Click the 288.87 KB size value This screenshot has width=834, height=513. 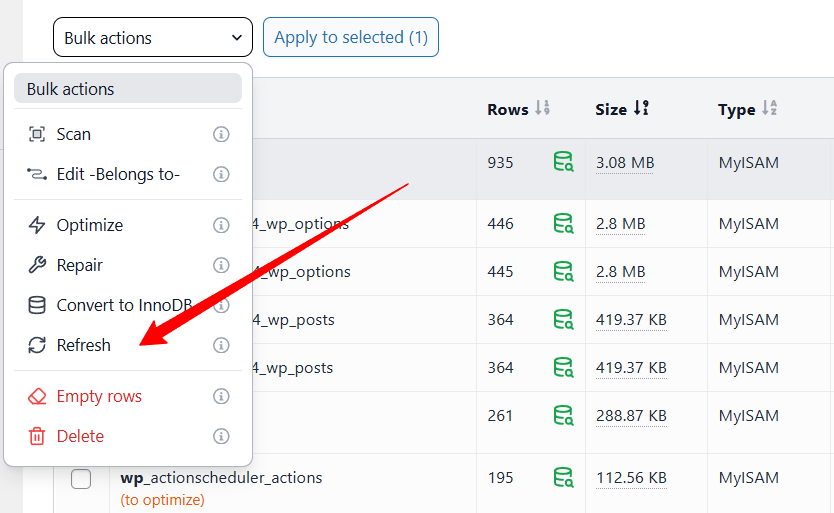pos(631,415)
